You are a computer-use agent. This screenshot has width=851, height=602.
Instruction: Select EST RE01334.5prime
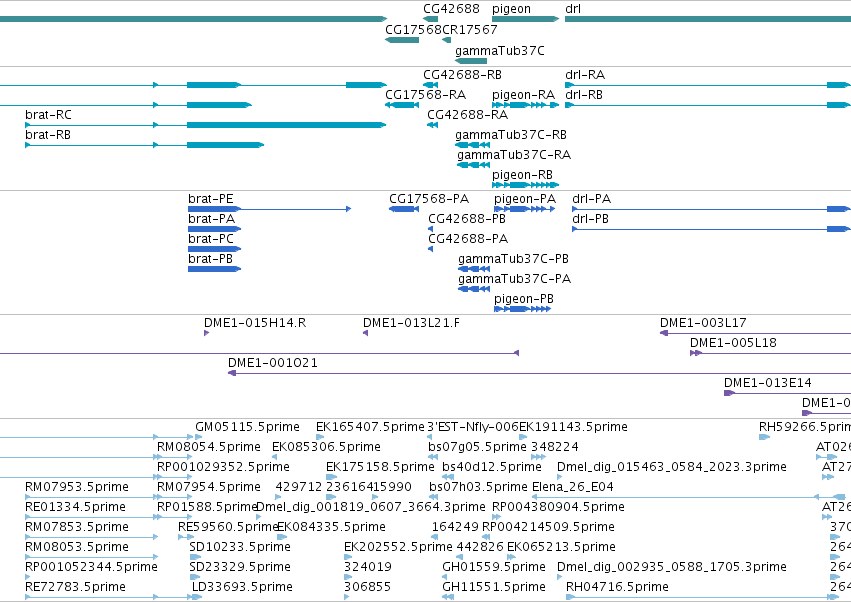[75, 508]
